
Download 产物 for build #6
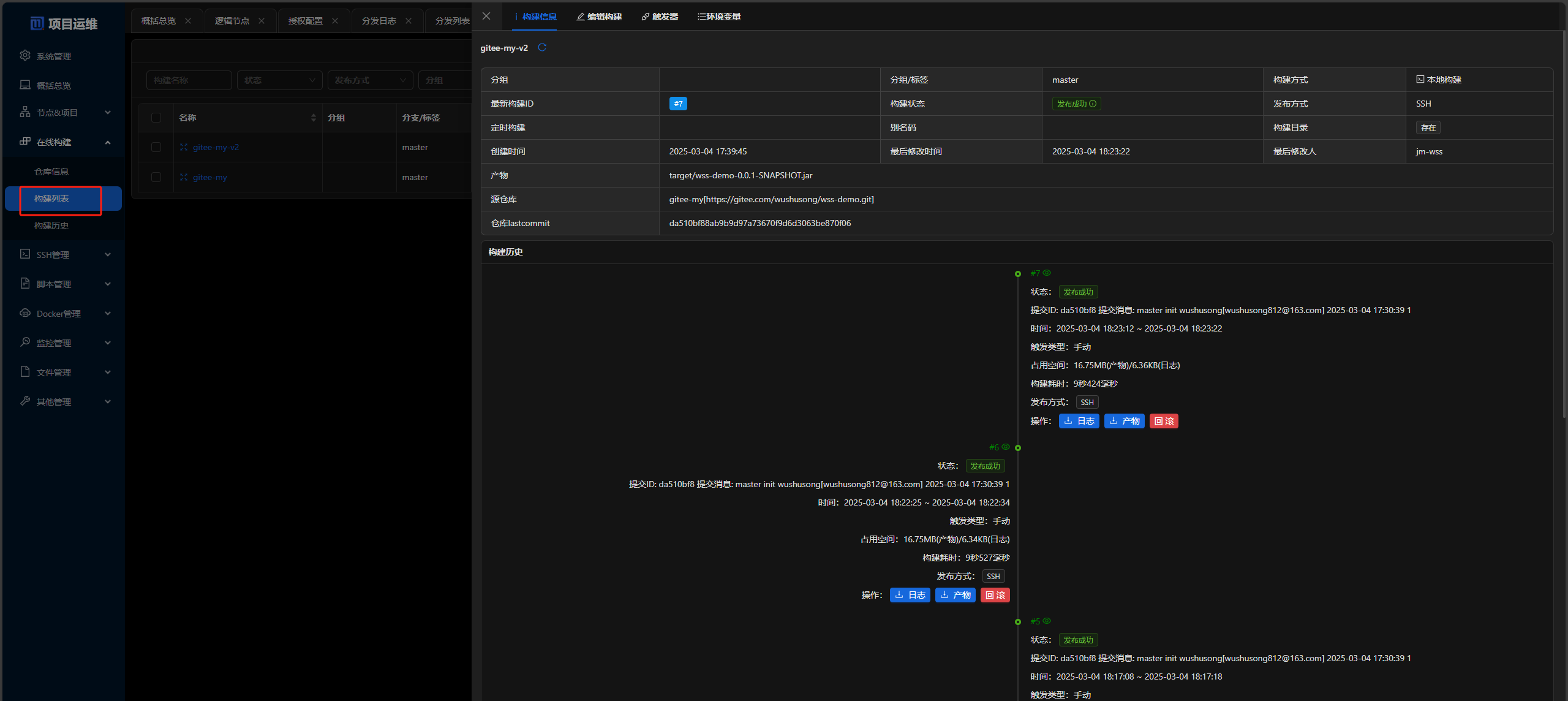pyautogui.click(x=955, y=596)
